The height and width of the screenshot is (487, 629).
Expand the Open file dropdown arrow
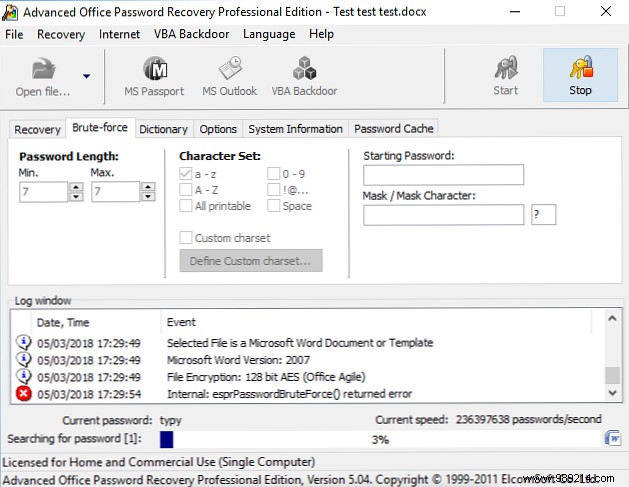pyautogui.click(x=86, y=76)
